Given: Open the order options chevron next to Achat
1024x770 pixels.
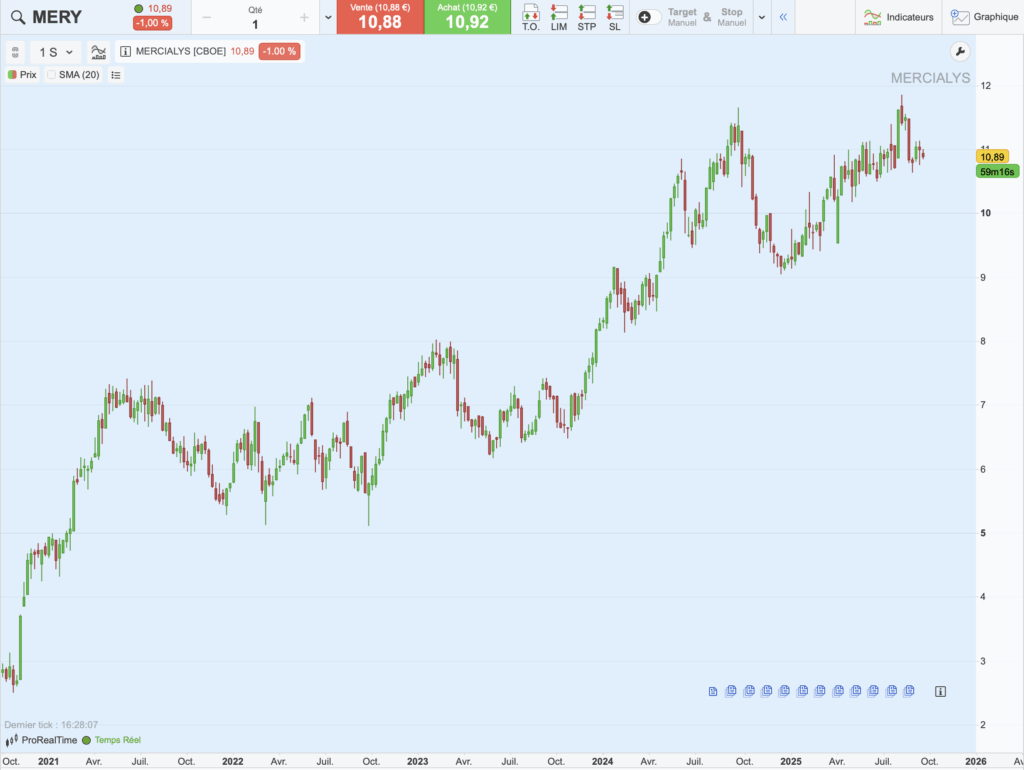Looking at the screenshot, I should tap(327, 17).
